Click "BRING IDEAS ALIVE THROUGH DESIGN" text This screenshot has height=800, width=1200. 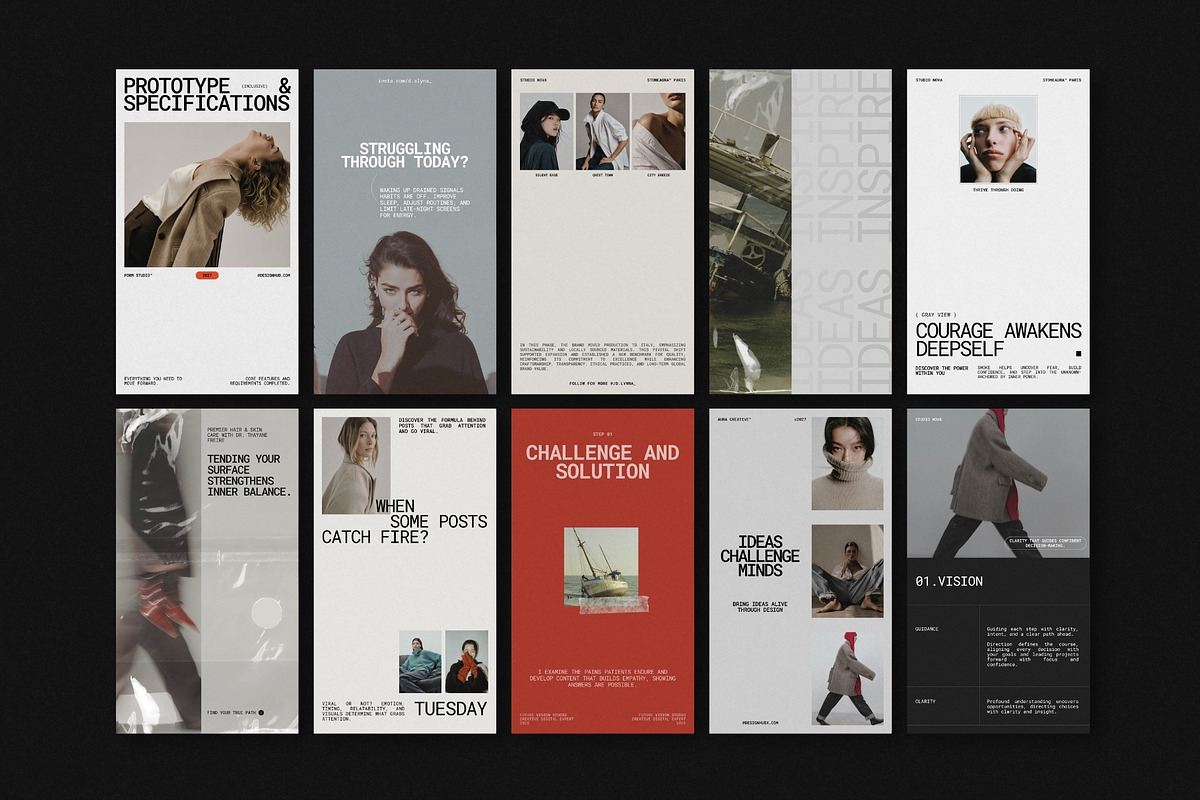pos(760,607)
